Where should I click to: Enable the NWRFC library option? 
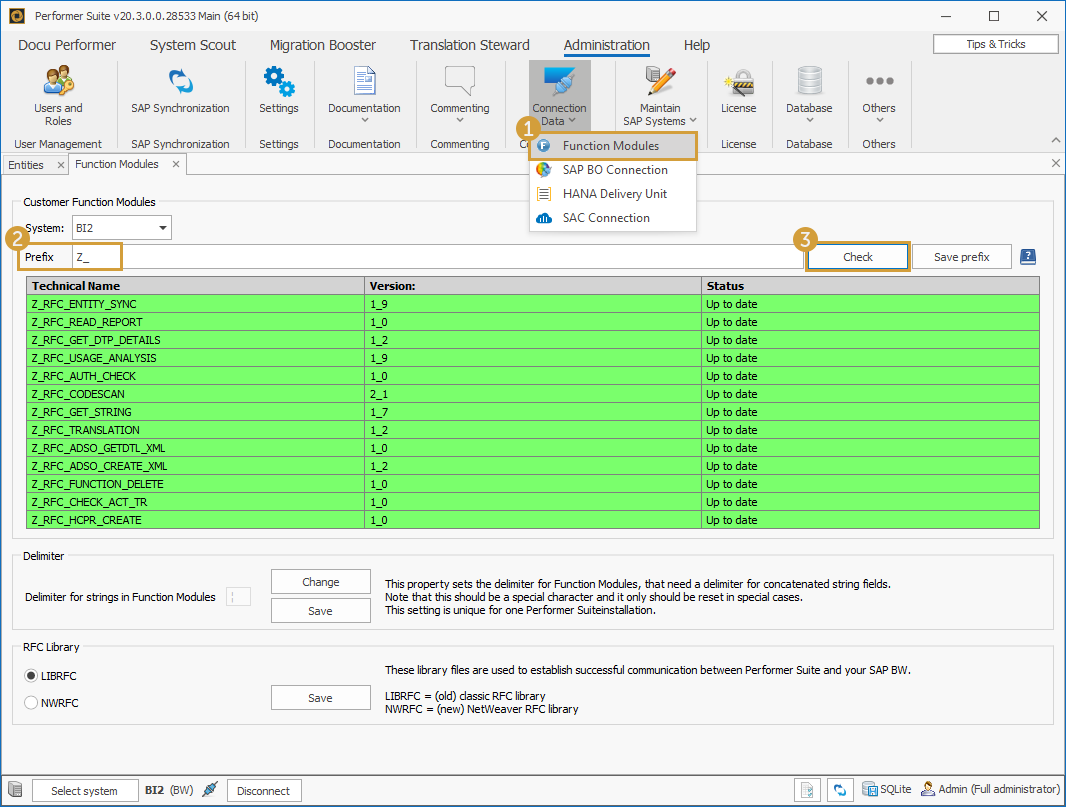[x=31, y=703]
